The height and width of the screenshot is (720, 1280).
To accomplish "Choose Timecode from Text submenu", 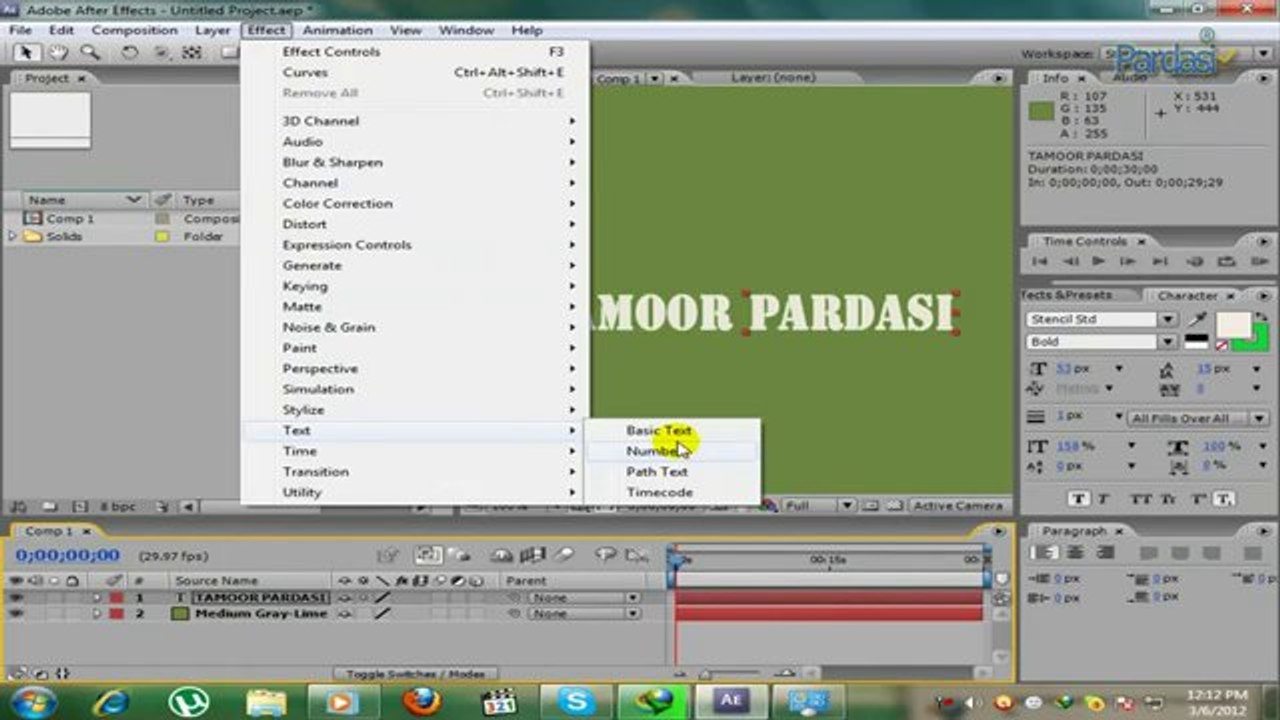I will coord(659,492).
